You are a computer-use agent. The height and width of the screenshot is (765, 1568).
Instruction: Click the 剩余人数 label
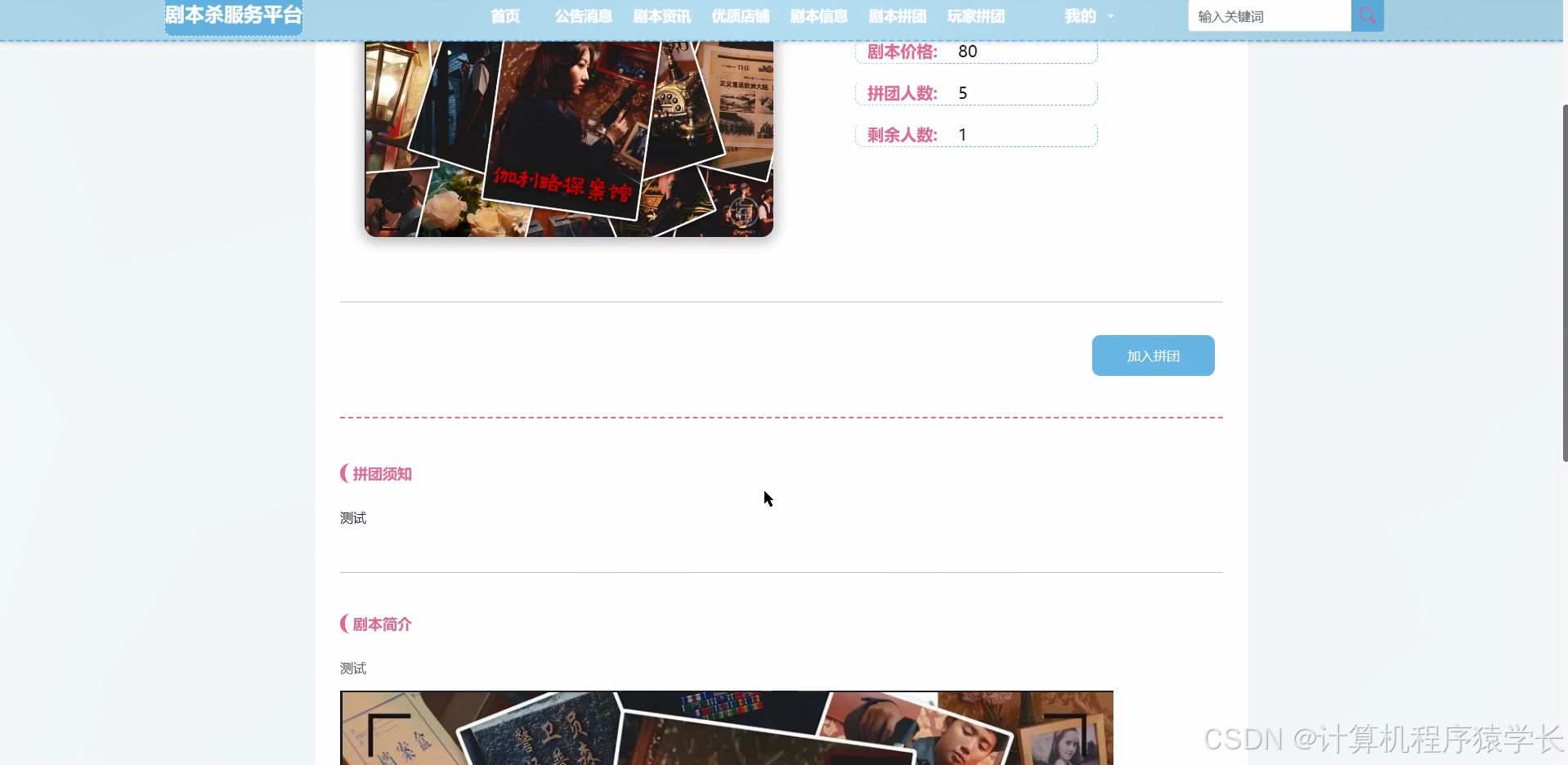point(903,135)
